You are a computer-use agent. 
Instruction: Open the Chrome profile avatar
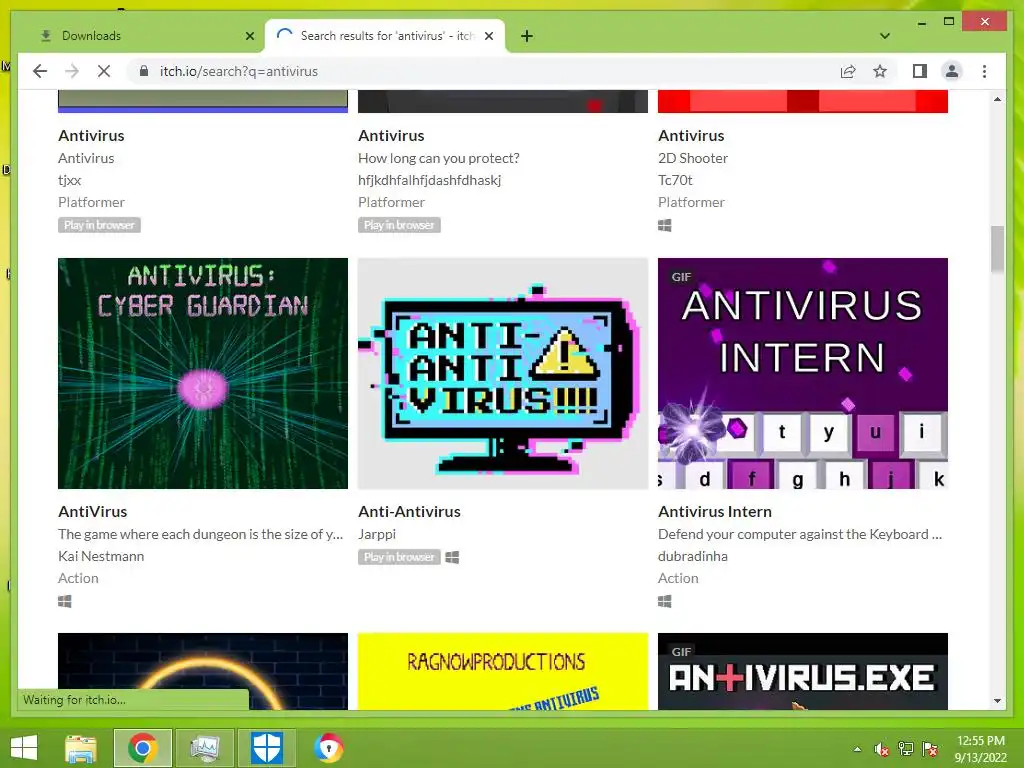952,71
